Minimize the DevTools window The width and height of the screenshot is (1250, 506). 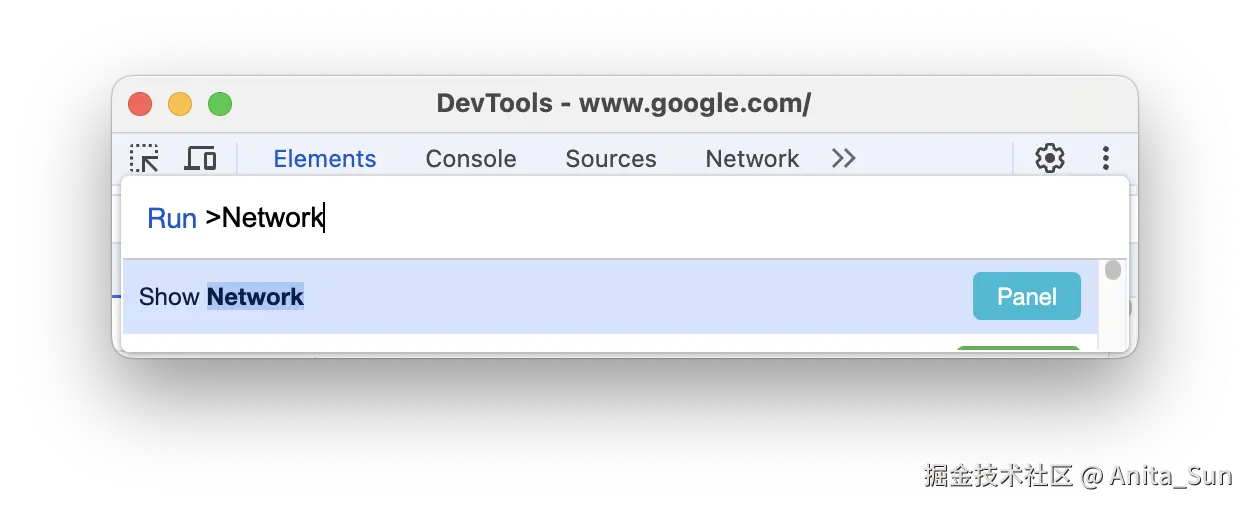pos(180,104)
